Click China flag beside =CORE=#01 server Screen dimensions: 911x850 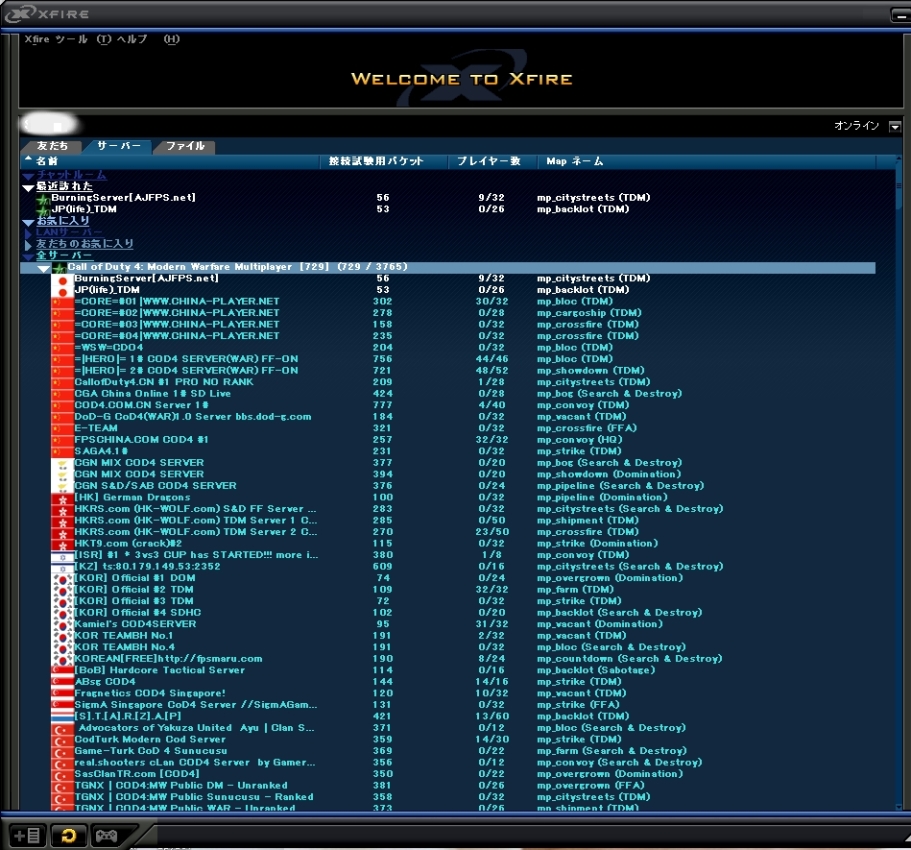[62, 302]
